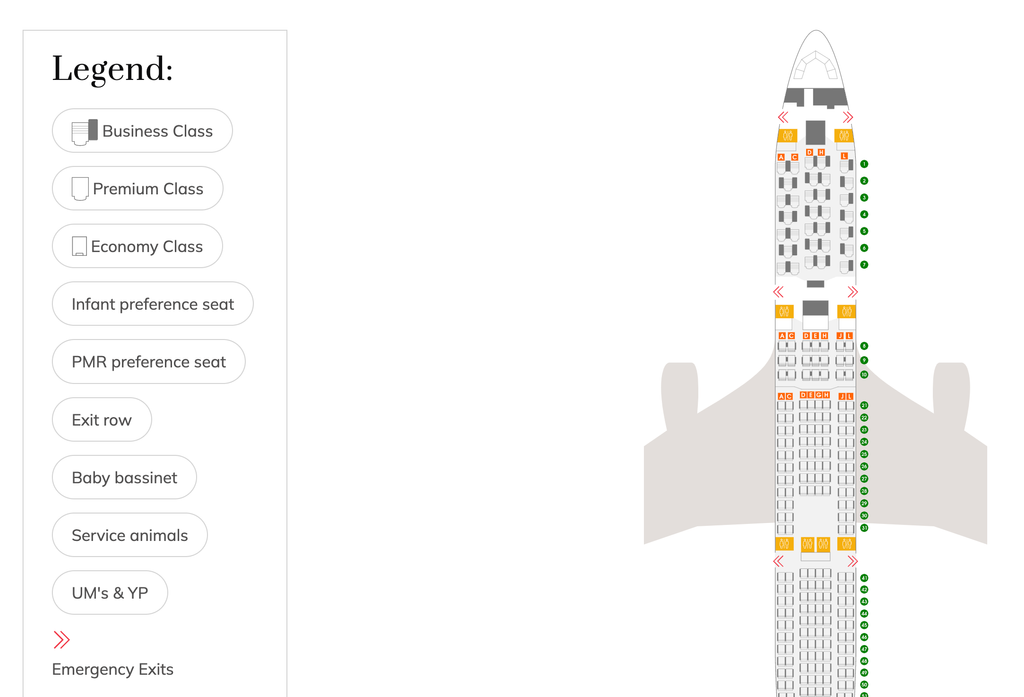The height and width of the screenshot is (697, 1024).
Task: Toggle the Economy Class legend pill
Action: (137, 246)
